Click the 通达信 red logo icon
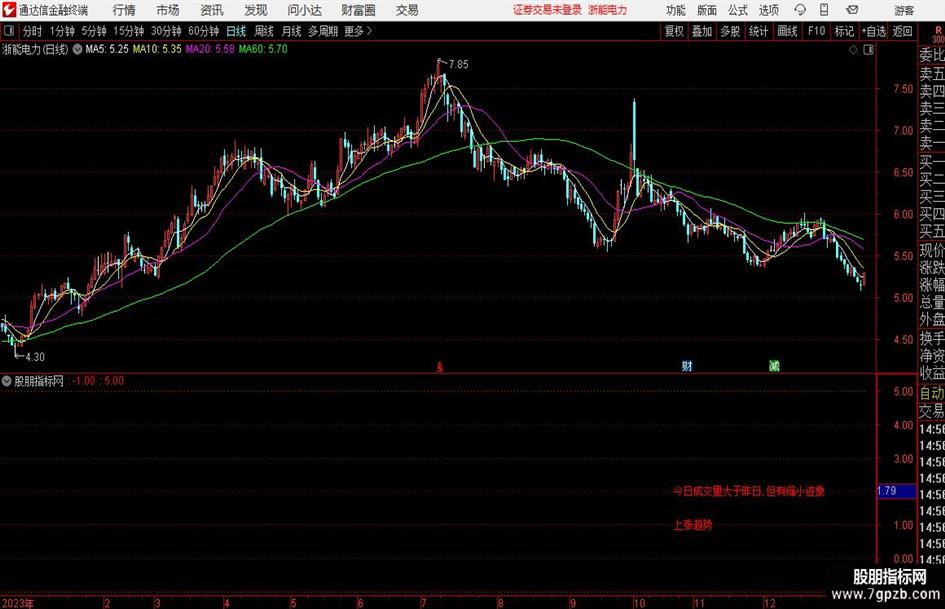The image size is (945, 609). 9,10
